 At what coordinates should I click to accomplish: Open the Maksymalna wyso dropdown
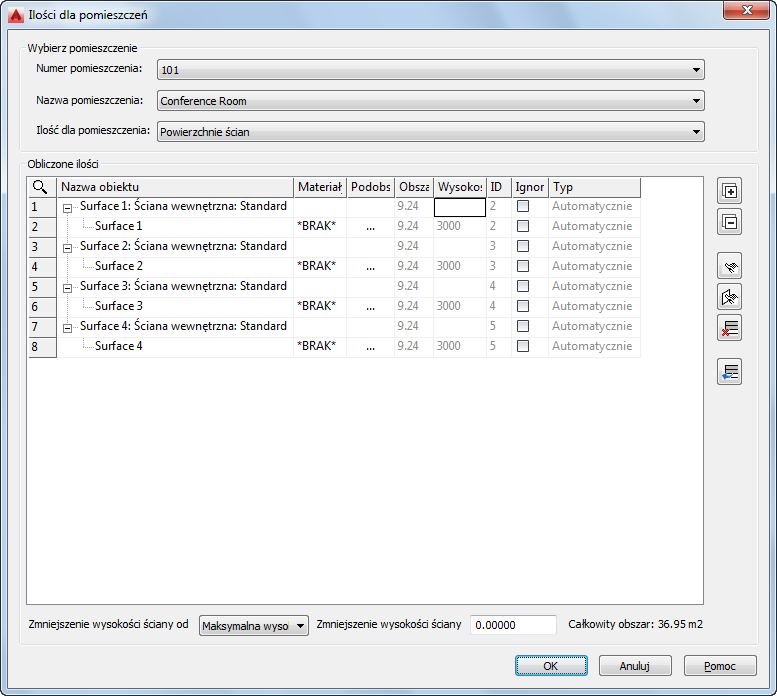pyautogui.click(x=254, y=626)
